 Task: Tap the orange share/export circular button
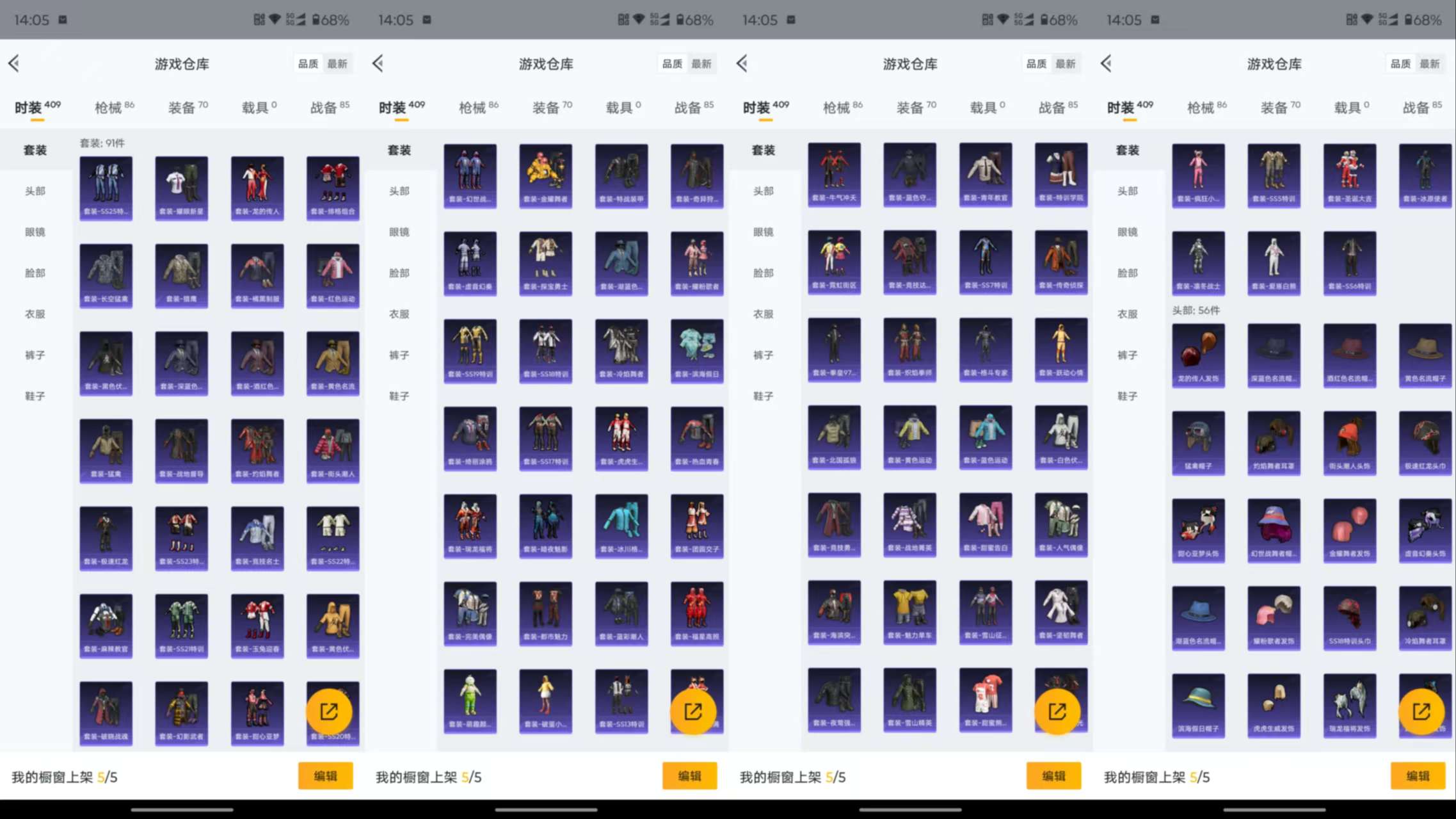click(x=328, y=711)
